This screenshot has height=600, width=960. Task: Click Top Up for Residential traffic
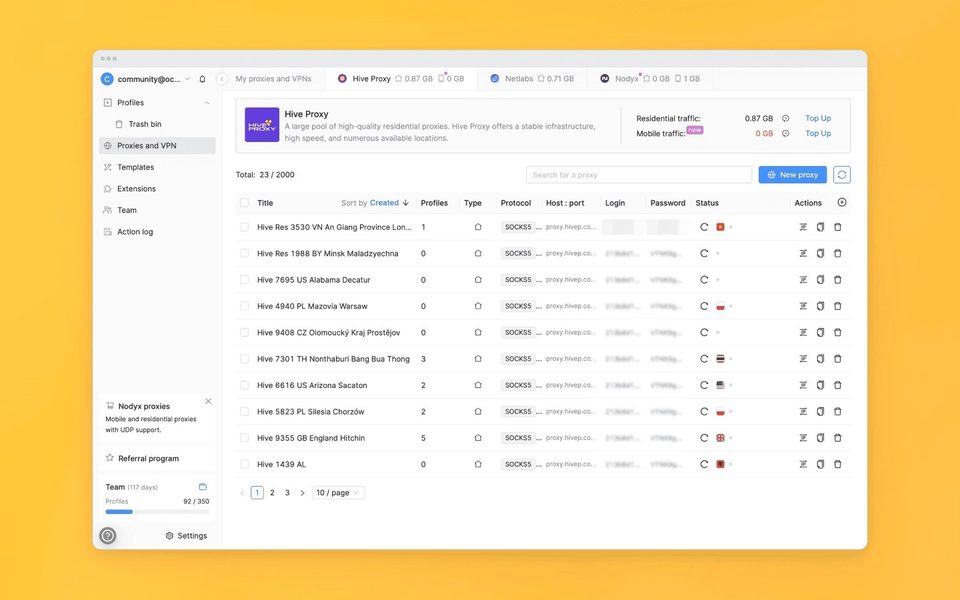tap(818, 118)
